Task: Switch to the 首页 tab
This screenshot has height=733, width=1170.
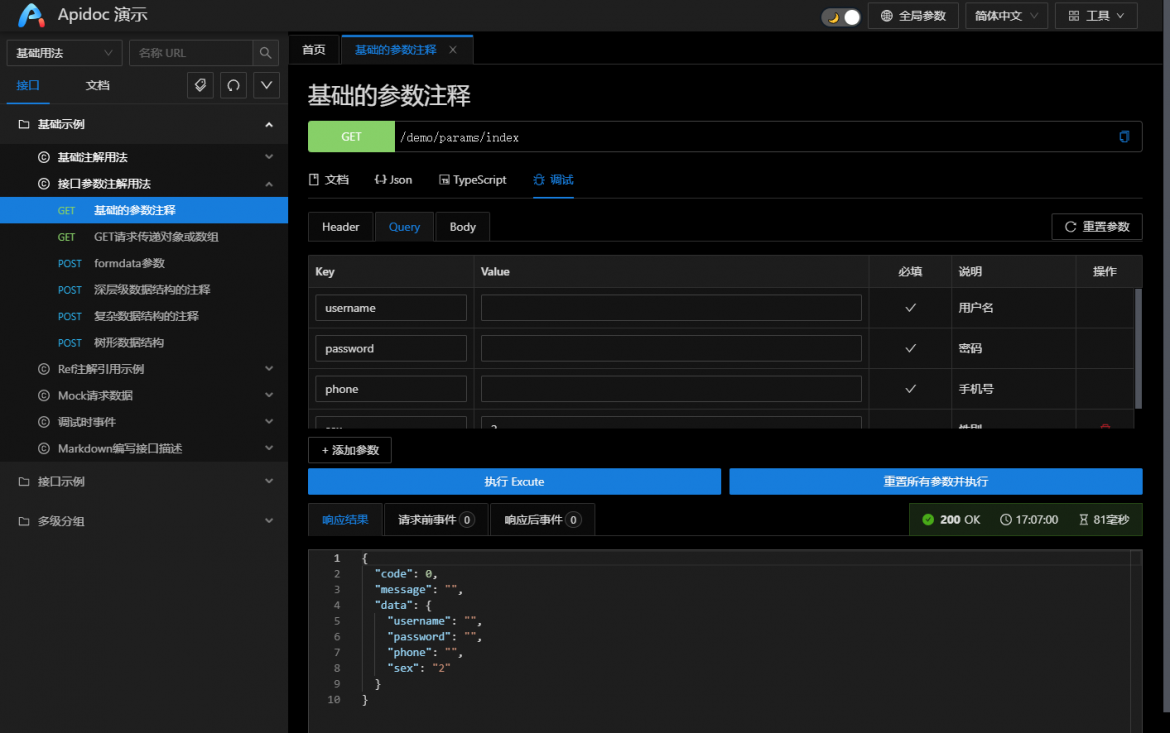Action: [x=313, y=50]
